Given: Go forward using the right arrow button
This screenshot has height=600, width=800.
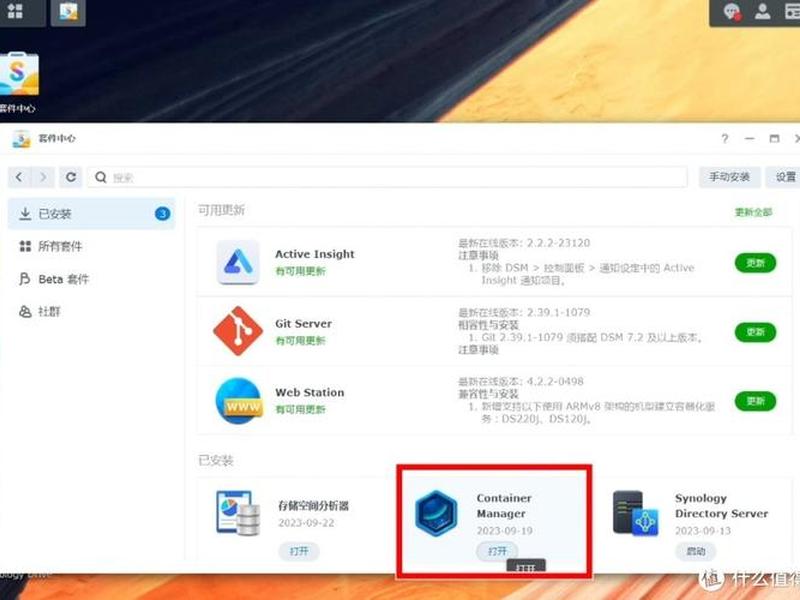Looking at the screenshot, I should pyautogui.click(x=43, y=177).
